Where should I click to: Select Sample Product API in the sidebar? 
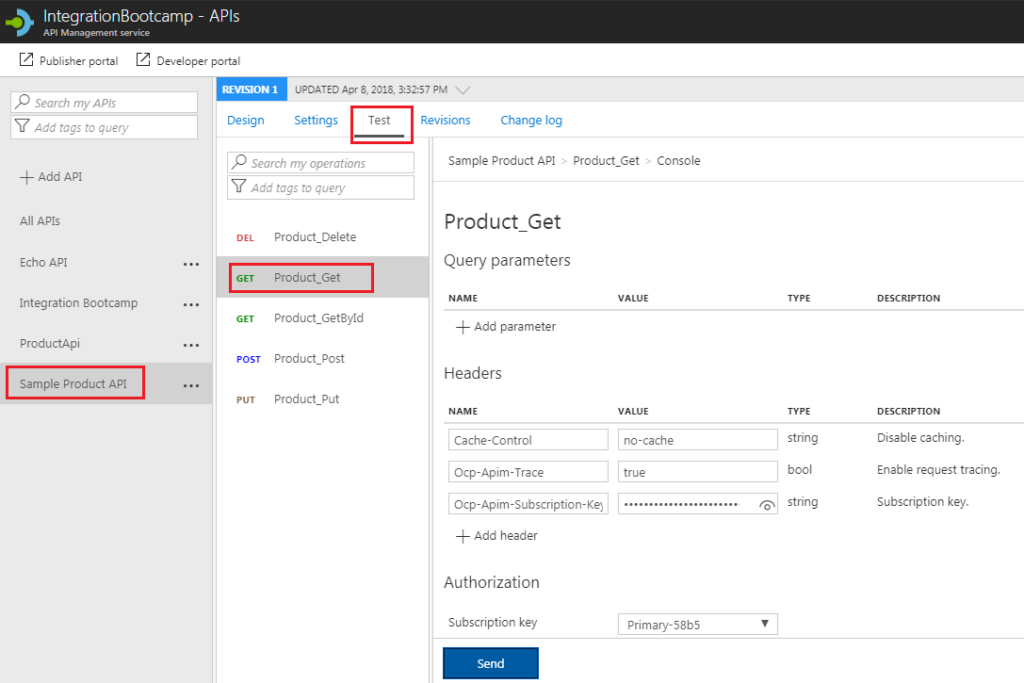(73, 384)
